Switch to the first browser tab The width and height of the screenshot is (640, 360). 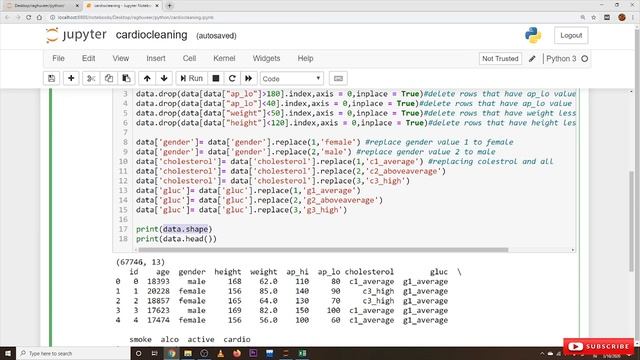[x=42, y=6]
